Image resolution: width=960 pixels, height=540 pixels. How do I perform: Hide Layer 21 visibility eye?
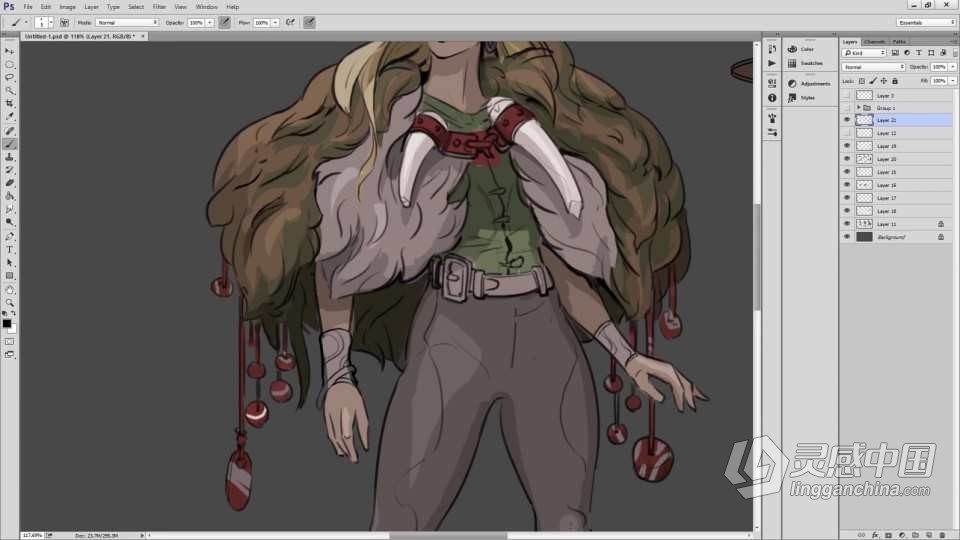847,120
